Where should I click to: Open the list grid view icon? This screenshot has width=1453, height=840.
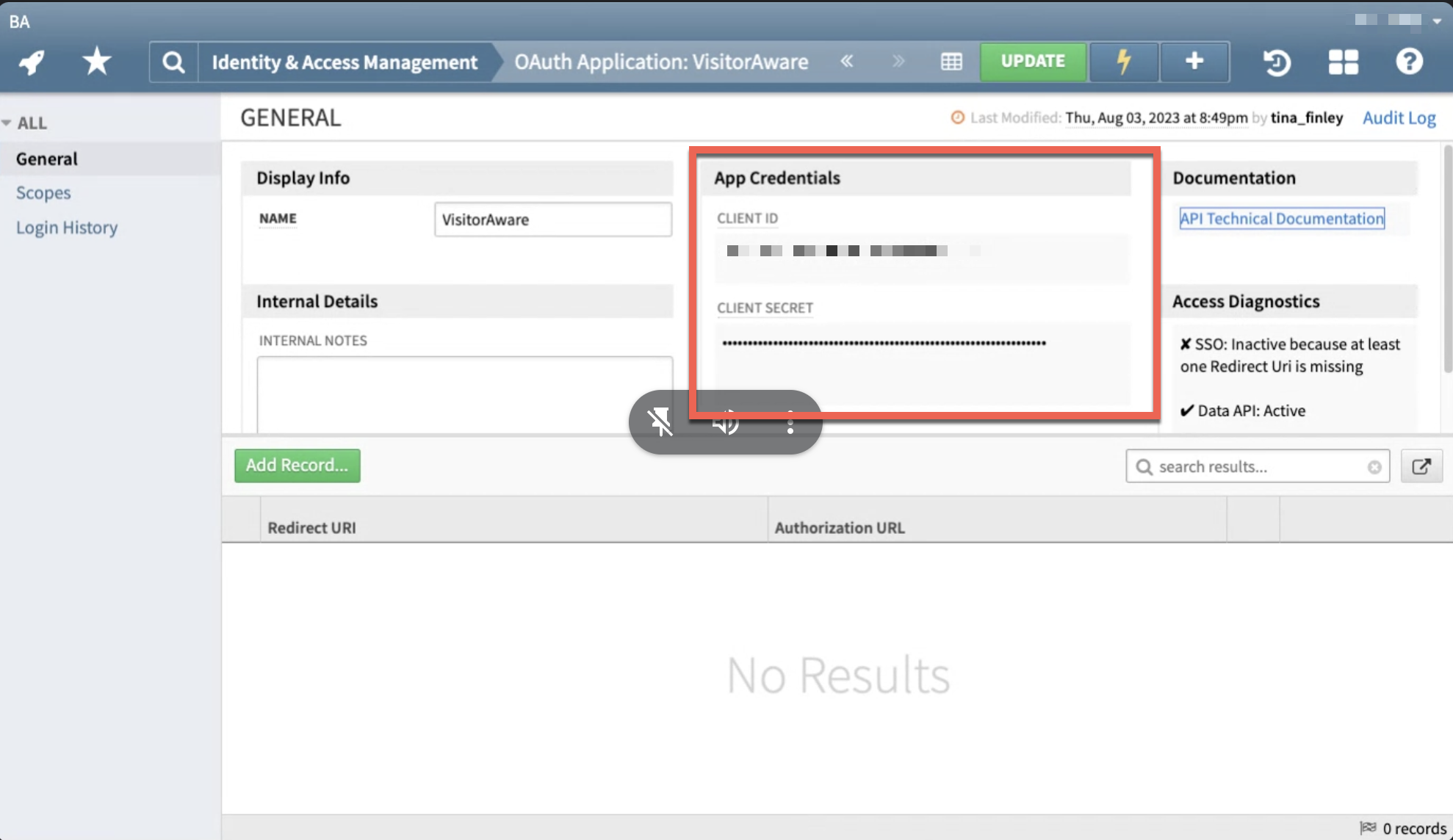951,62
